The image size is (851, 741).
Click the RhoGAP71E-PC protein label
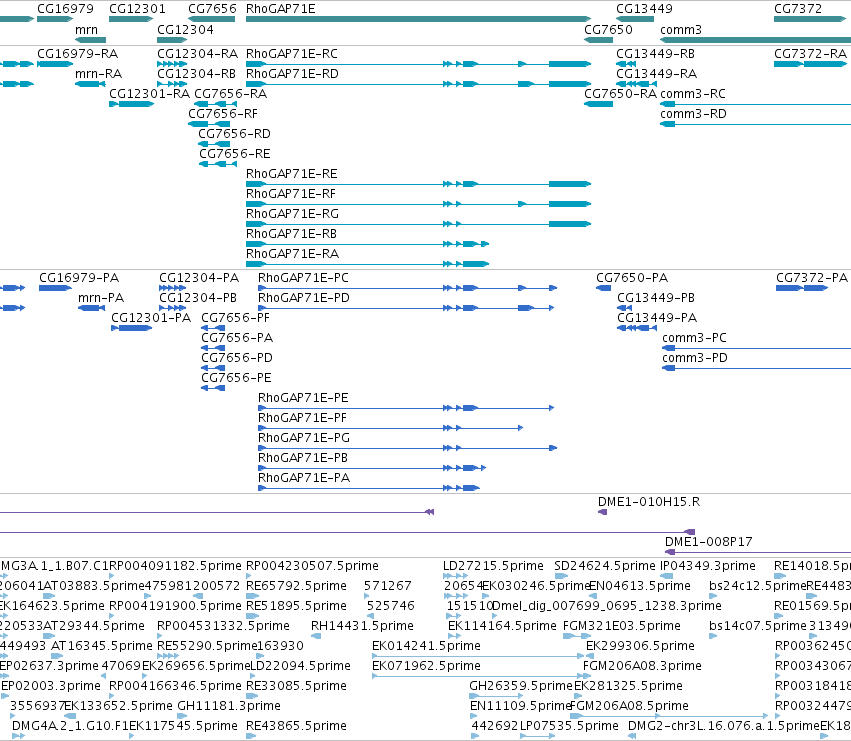pos(303,278)
